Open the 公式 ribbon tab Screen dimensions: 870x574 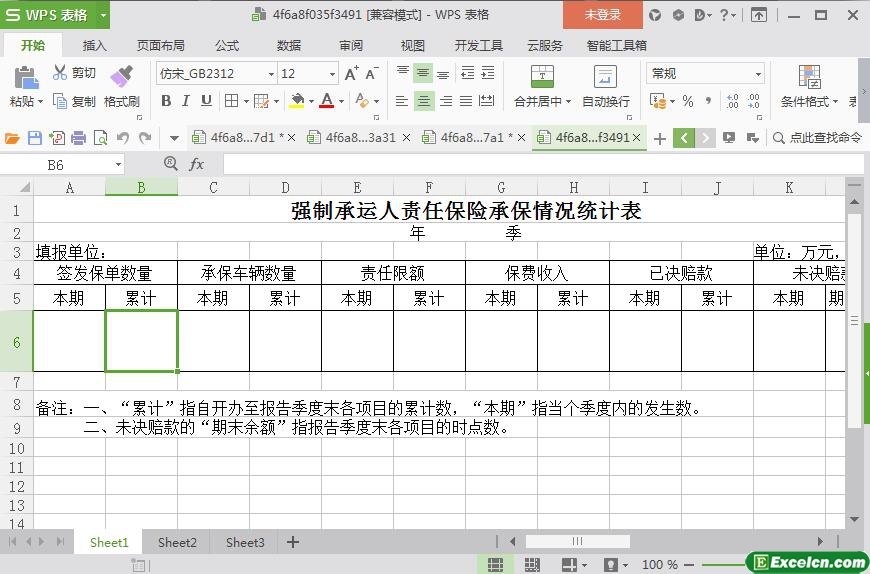(x=227, y=45)
